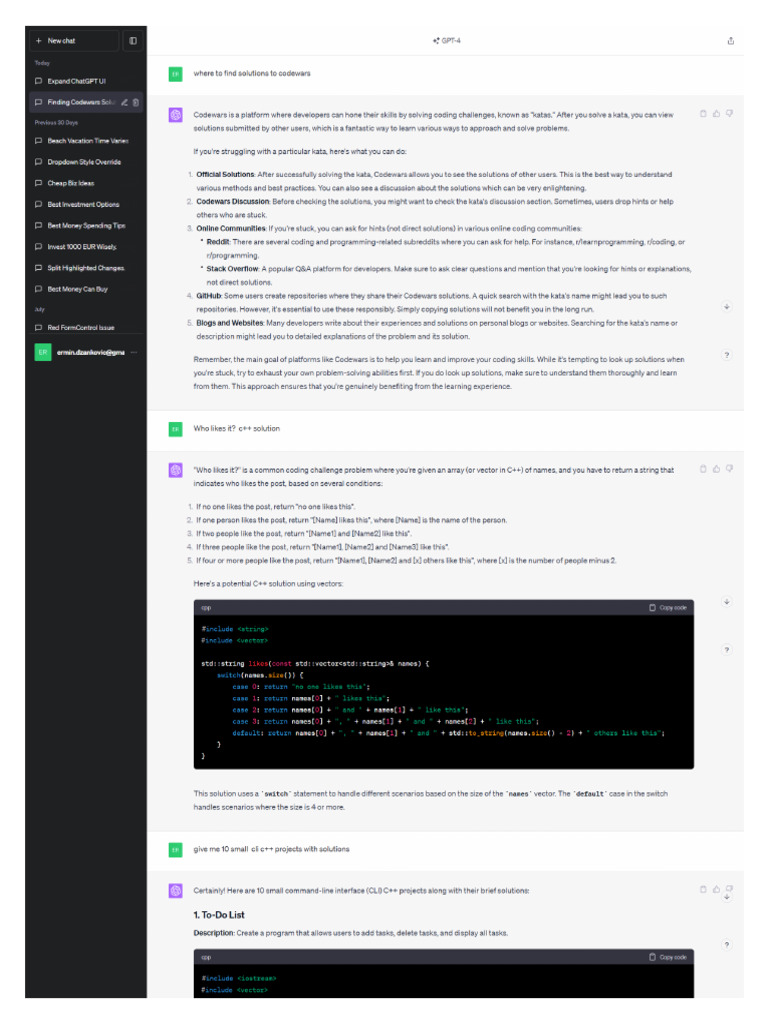The height and width of the screenshot is (1024, 768).
Task: Click 'switch(names.size())' in the code block
Action: (x=260, y=675)
